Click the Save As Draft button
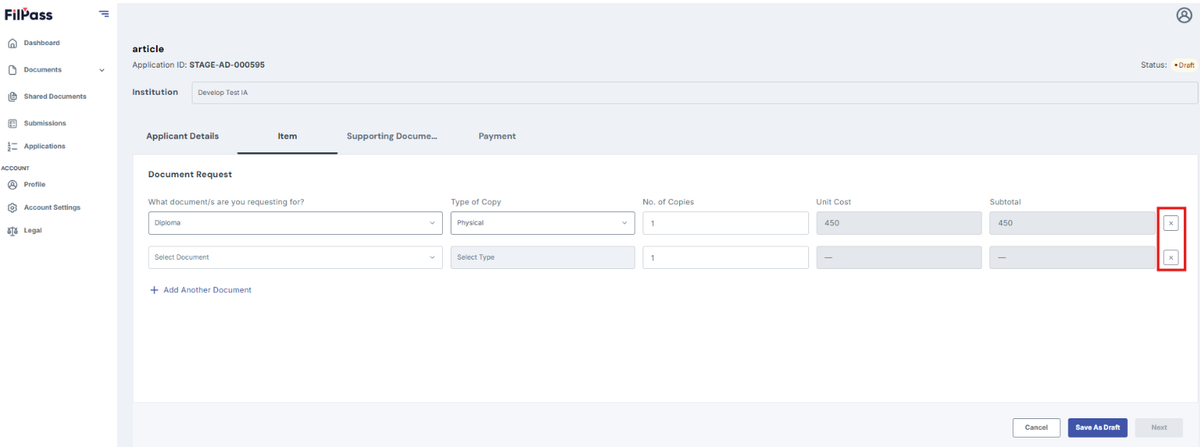Image resolution: width=1200 pixels, height=447 pixels. (x=1098, y=428)
